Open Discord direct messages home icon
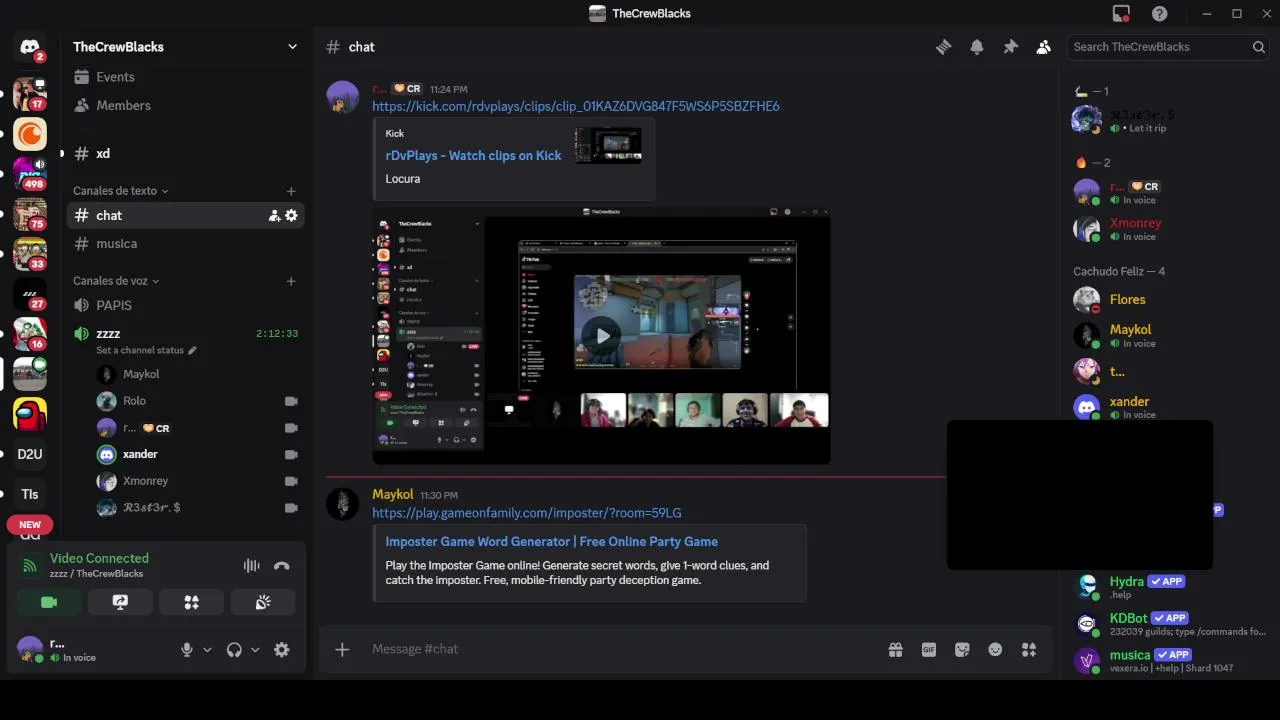The height and width of the screenshot is (720, 1280). tap(30, 47)
